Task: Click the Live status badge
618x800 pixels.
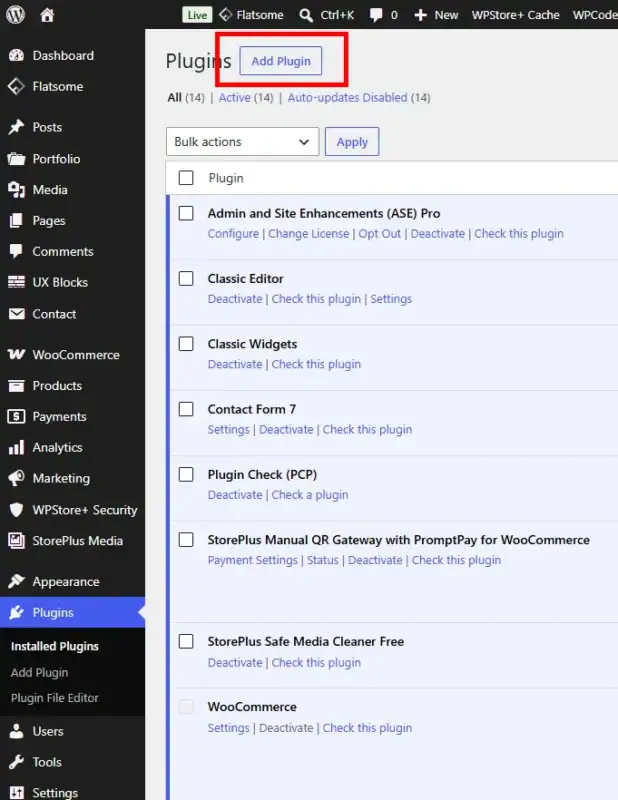Action: (x=197, y=15)
